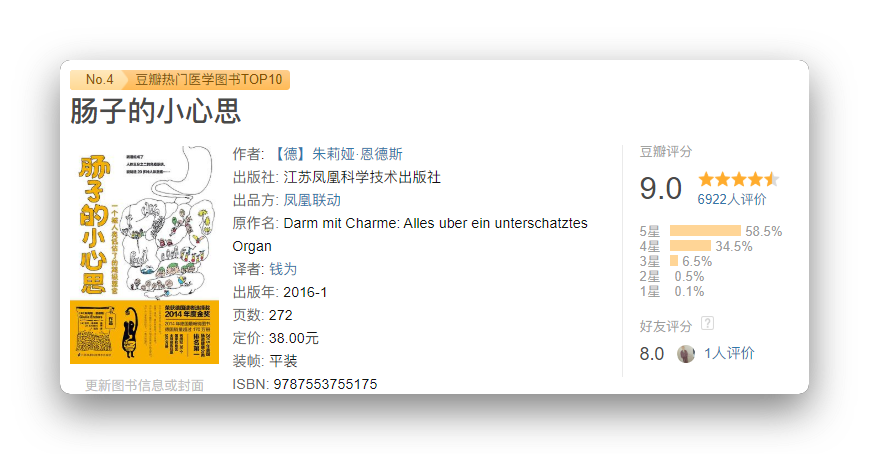Open the book cover thumbnail image
The width and height of the screenshot is (869, 454).
click(x=144, y=254)
